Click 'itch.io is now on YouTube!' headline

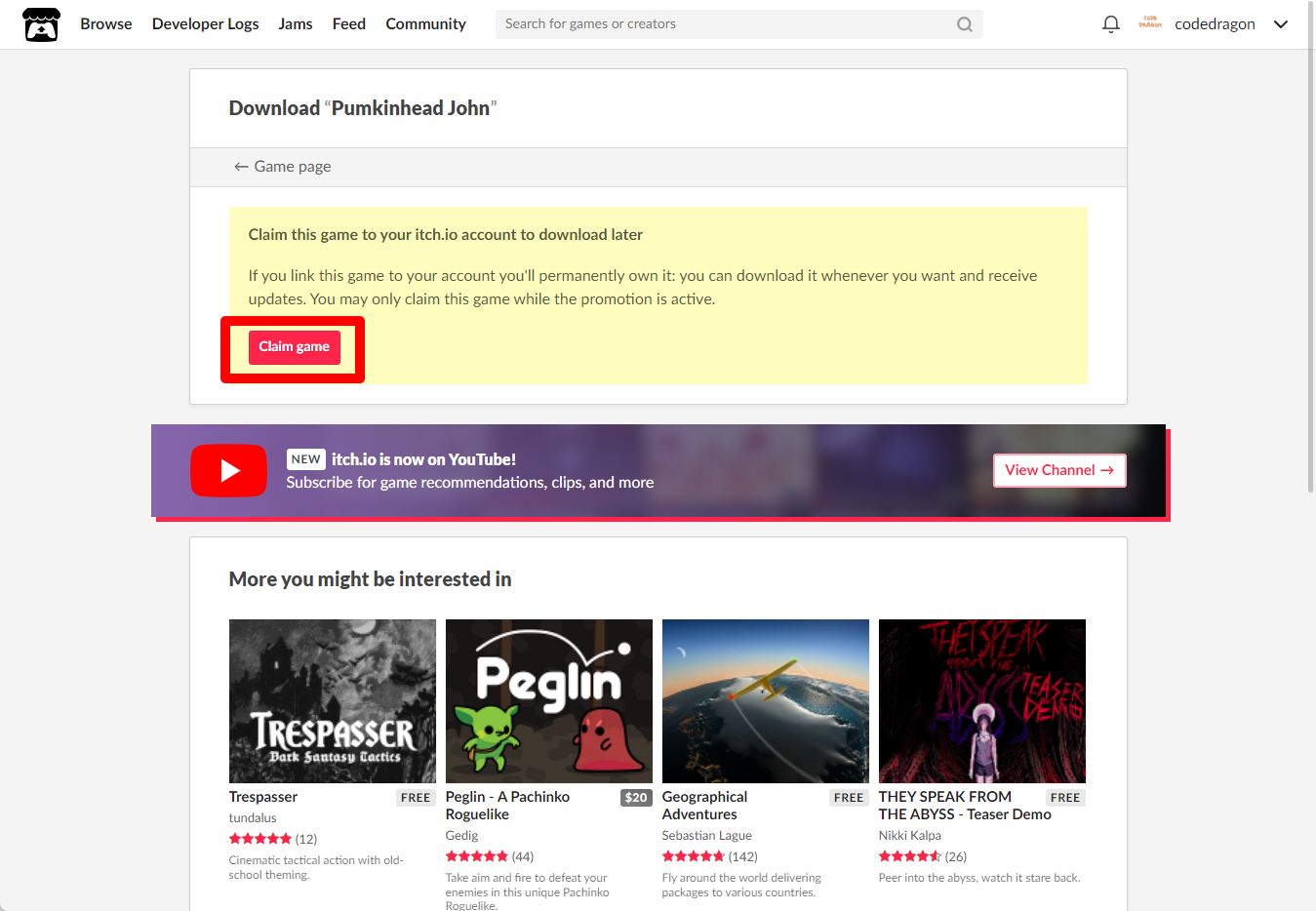pos(423,459)
